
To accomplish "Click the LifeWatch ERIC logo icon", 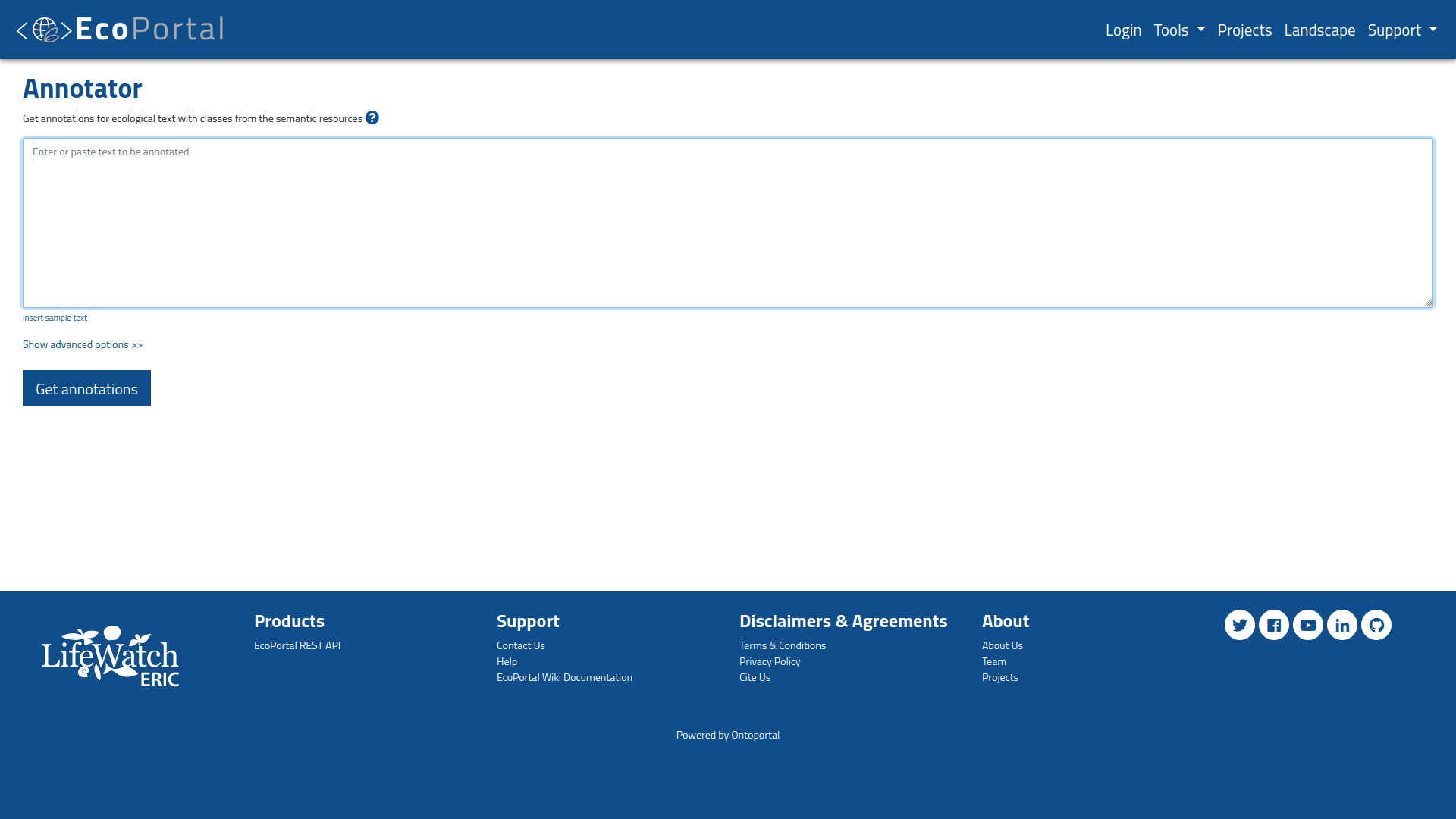I will pos(111,656).
